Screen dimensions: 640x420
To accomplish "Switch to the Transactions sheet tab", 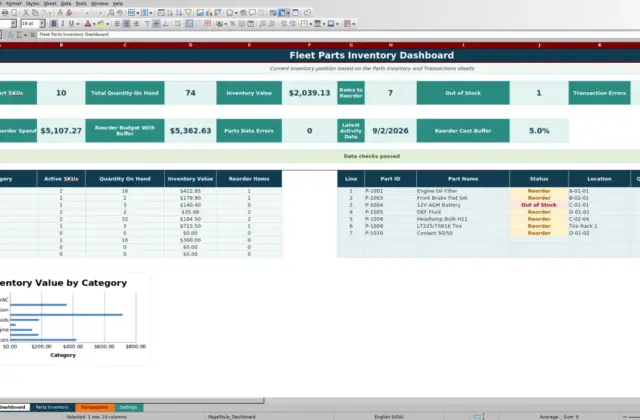I will click(x=95, y=407).
